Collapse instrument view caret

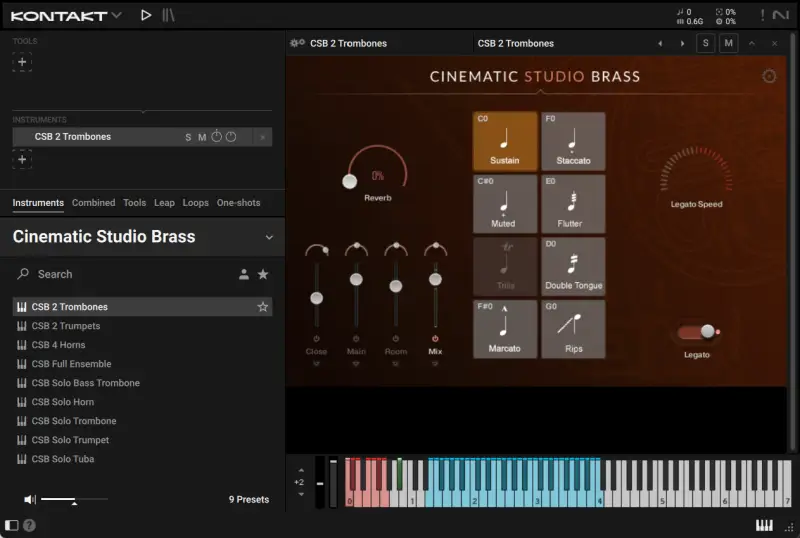coord(752,43)
